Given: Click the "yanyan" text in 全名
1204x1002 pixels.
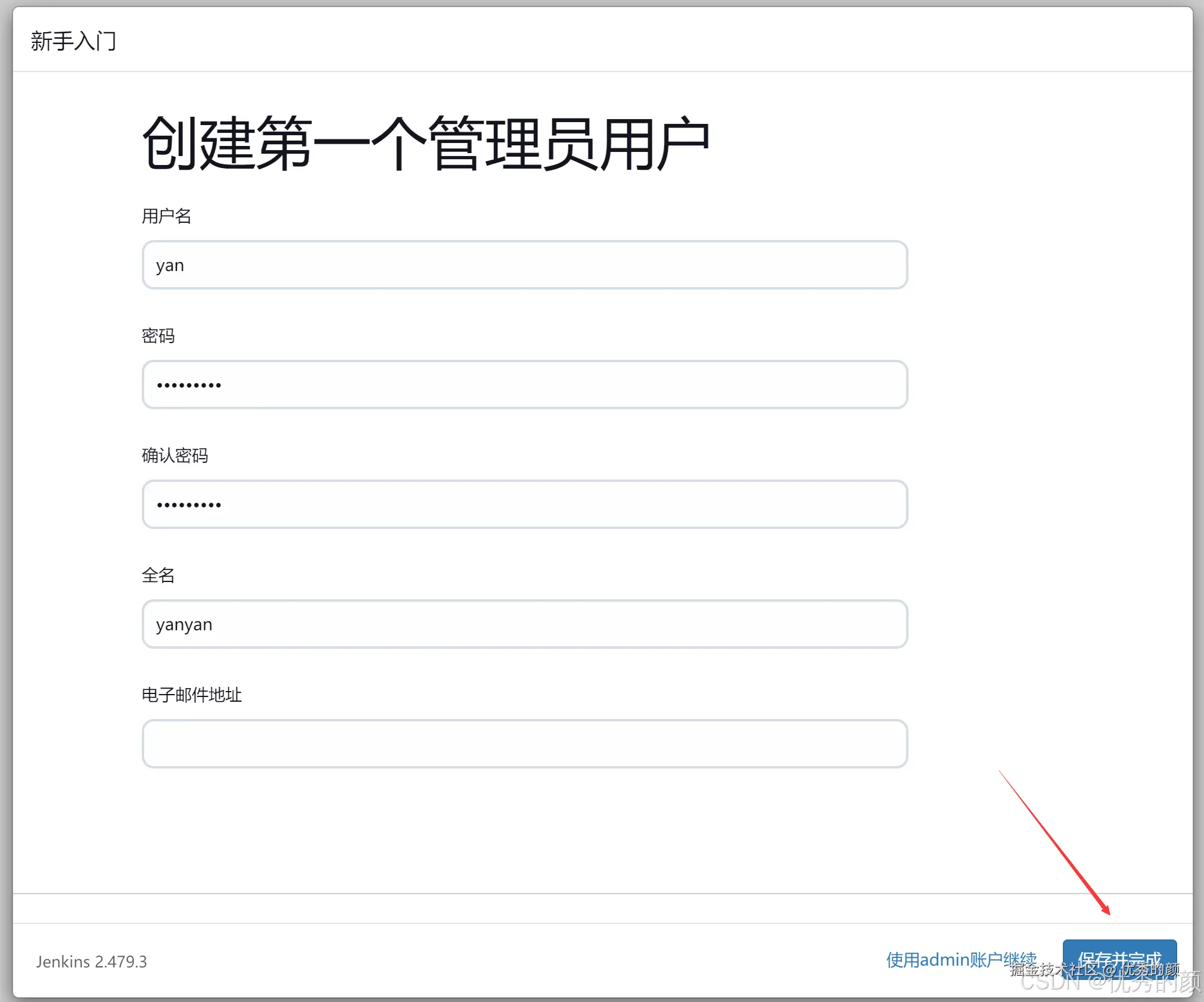Looking at the screenshot, I should [x=185, y=624].
